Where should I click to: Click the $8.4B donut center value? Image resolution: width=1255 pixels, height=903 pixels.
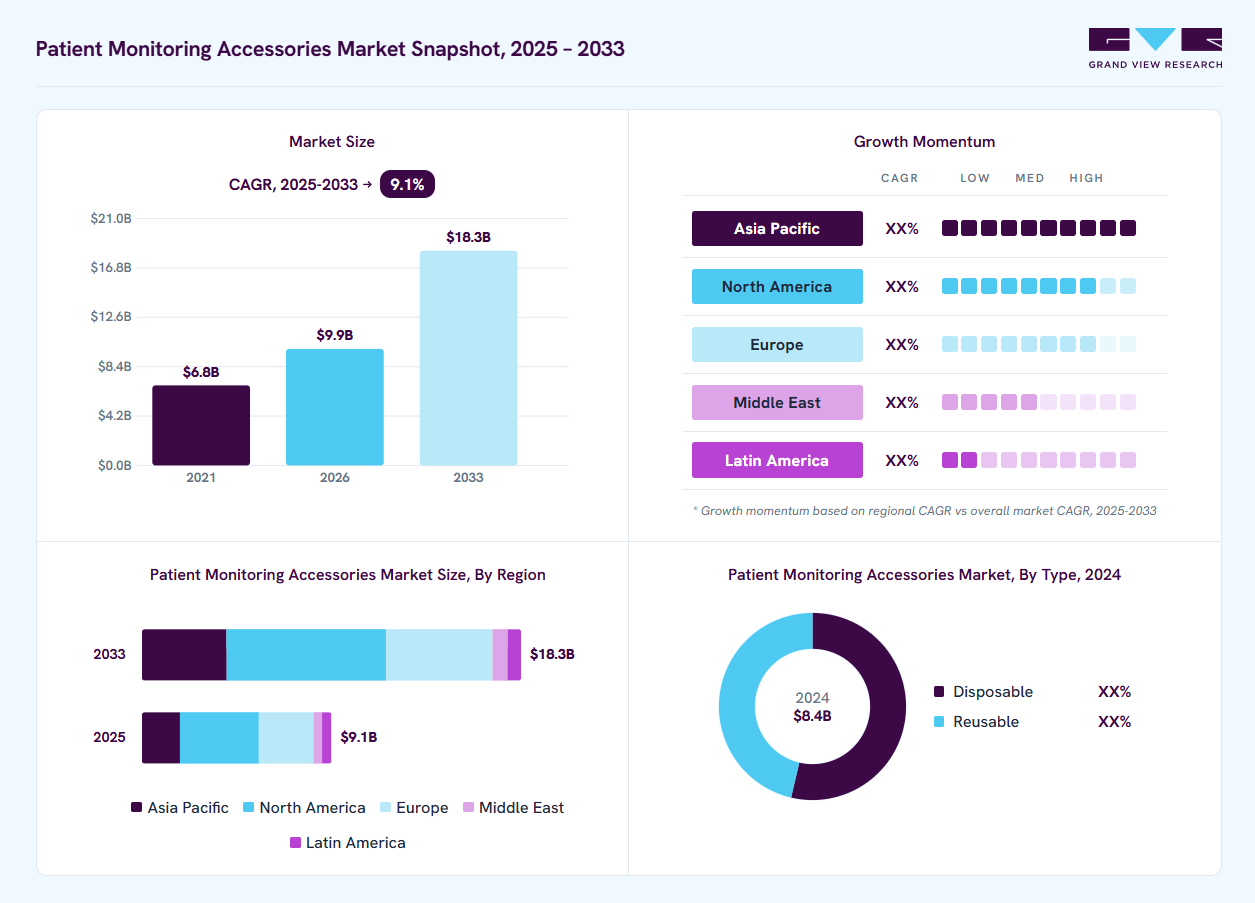(x=812, y=716)
